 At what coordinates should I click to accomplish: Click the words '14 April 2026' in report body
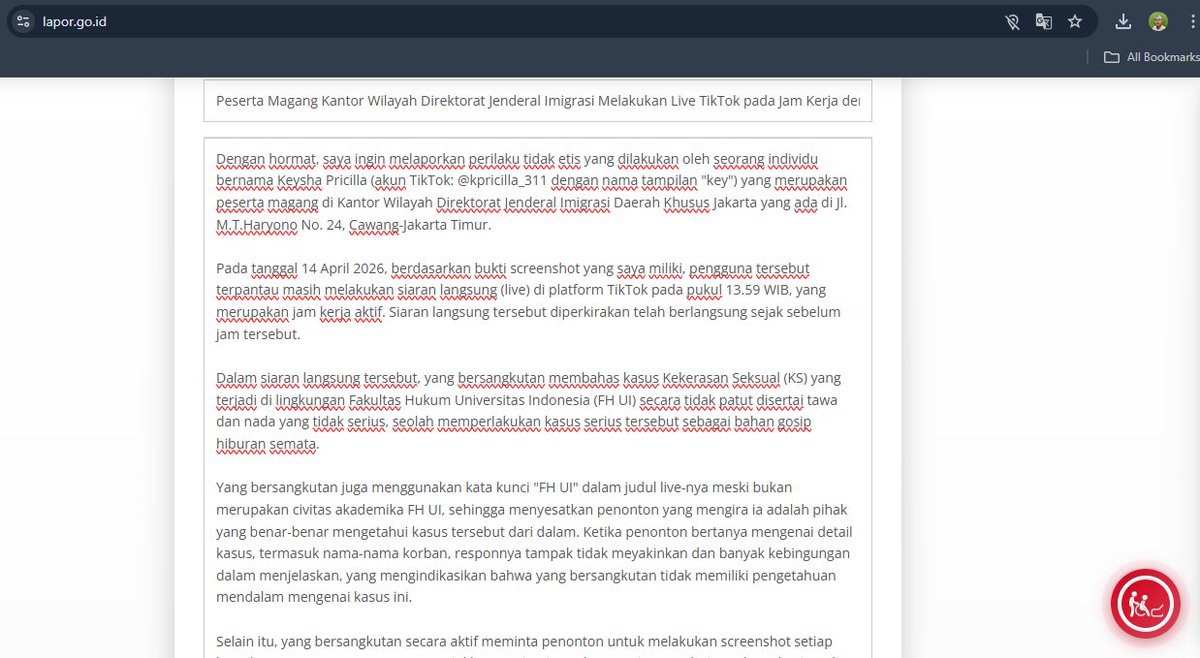[x=344, y=269]
